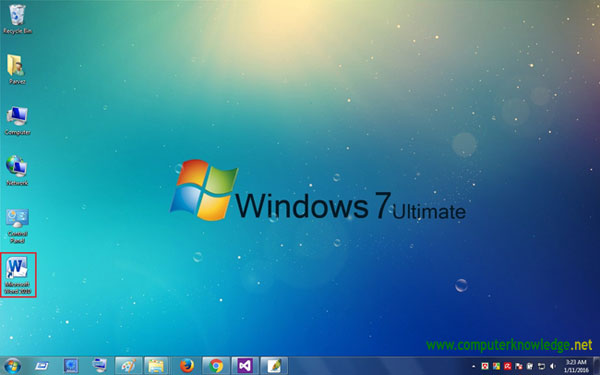600x375 pixels.
Task: Open Visual Studio from the taskbar
Action: [245, 366]
